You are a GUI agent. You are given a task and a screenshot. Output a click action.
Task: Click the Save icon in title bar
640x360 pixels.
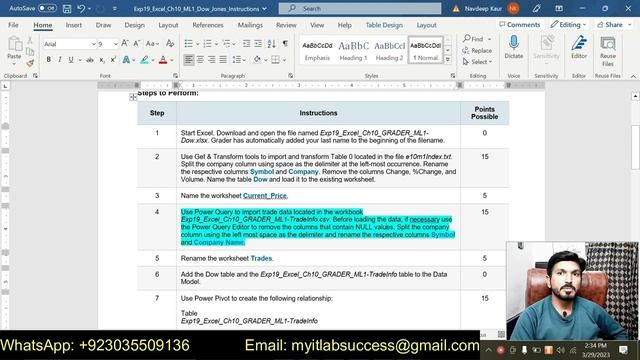(x=67, y=9)
